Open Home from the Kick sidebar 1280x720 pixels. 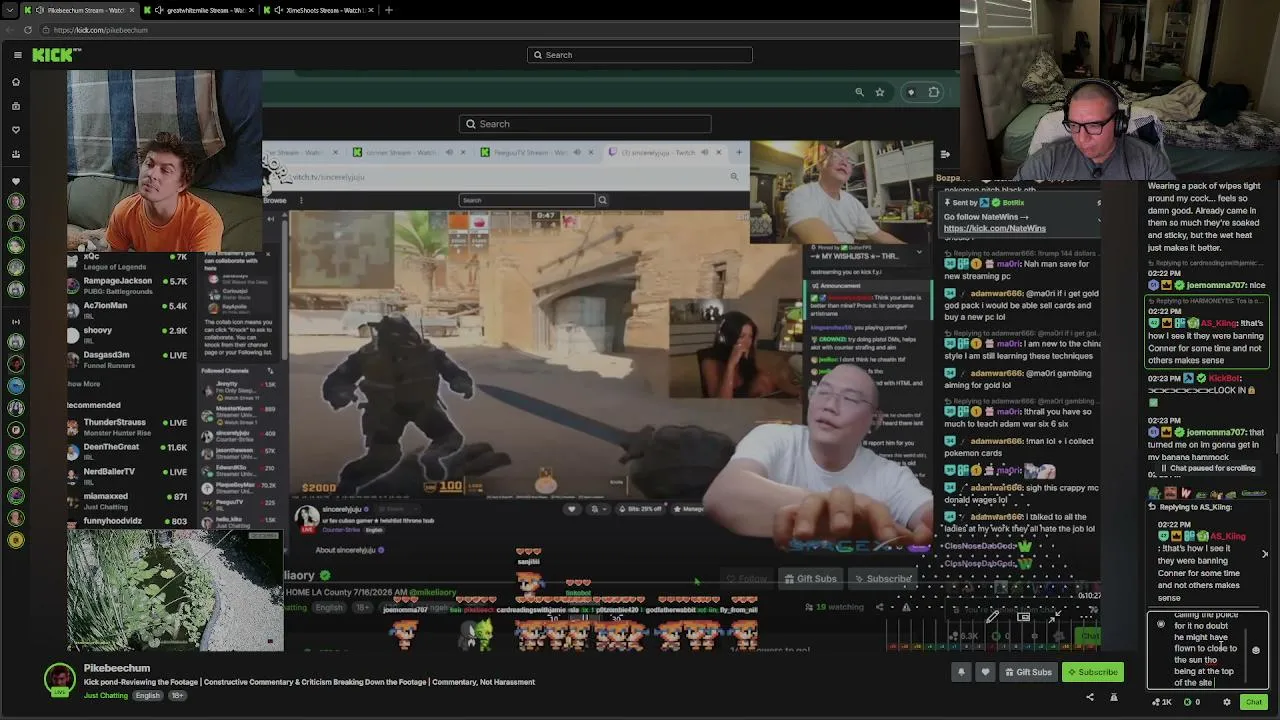point(16,81)
